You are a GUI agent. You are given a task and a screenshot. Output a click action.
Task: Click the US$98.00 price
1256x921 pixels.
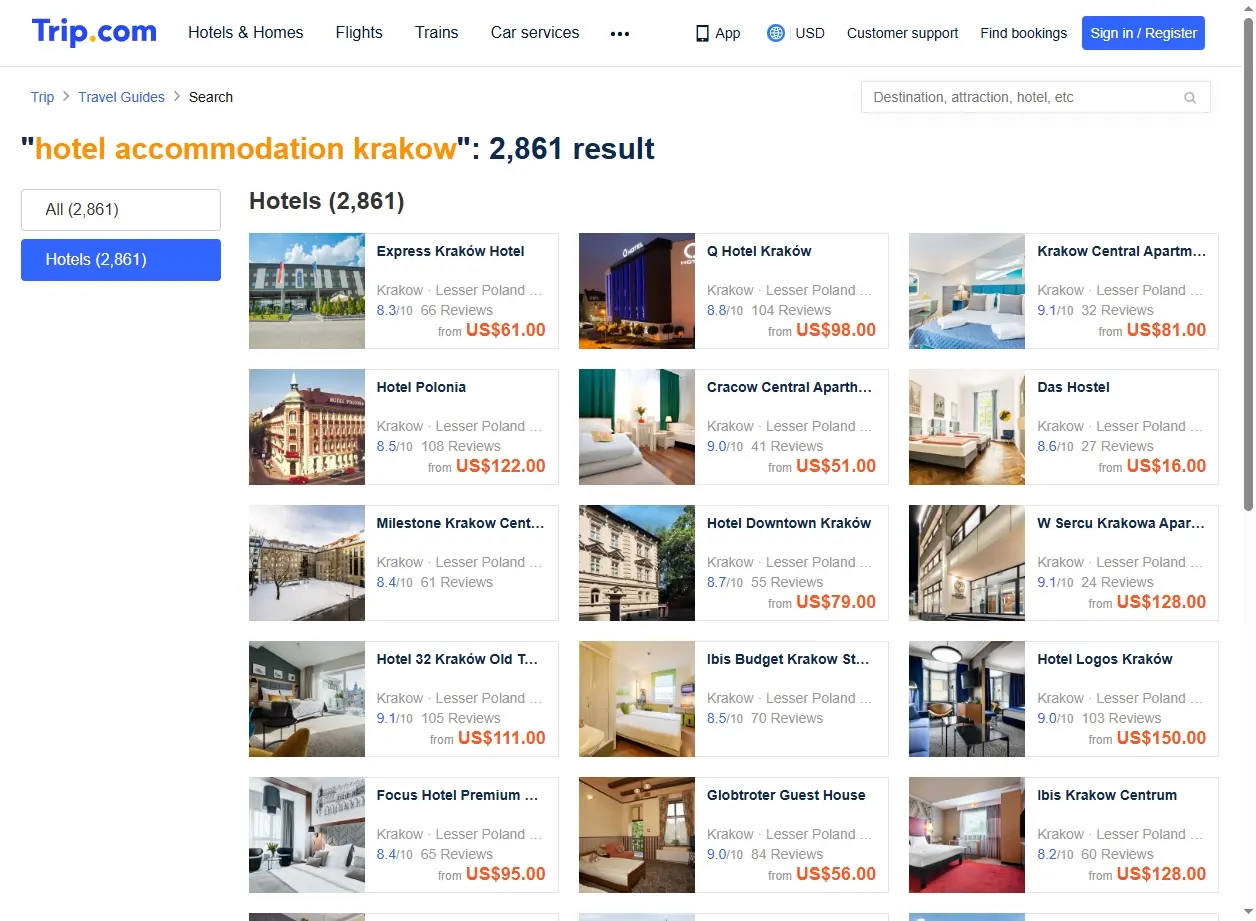[x=836, y=330]
